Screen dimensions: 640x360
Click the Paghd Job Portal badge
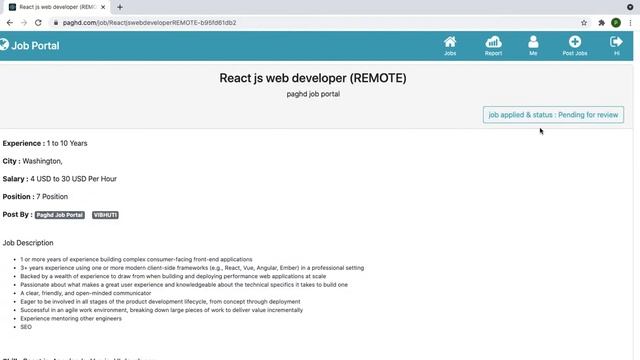[x=60, y=215]
